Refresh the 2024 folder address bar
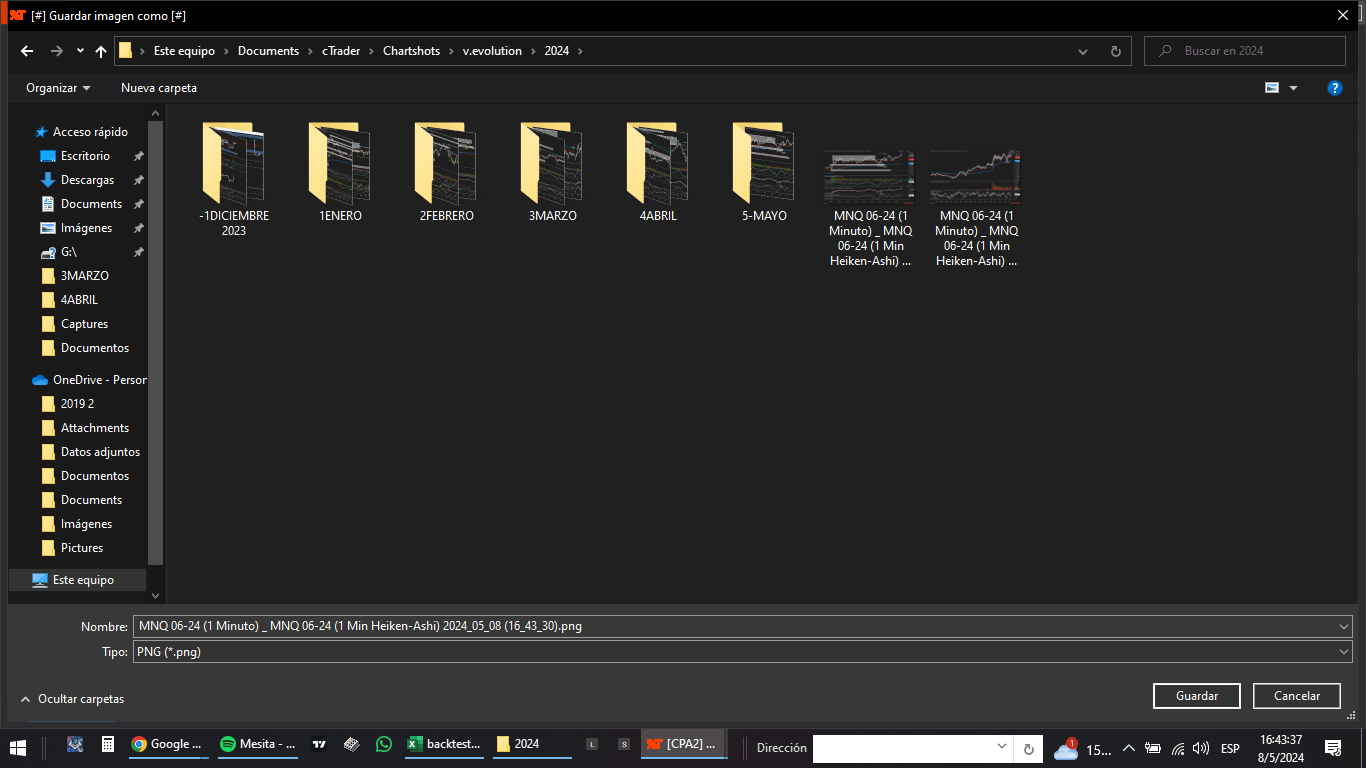 1116,51
